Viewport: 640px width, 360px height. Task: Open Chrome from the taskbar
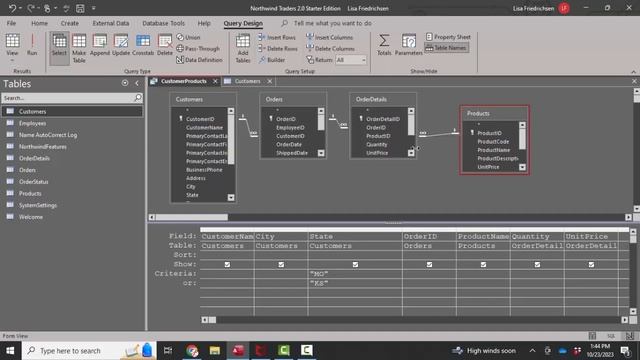pyautogui.click(x=192, y=350)
